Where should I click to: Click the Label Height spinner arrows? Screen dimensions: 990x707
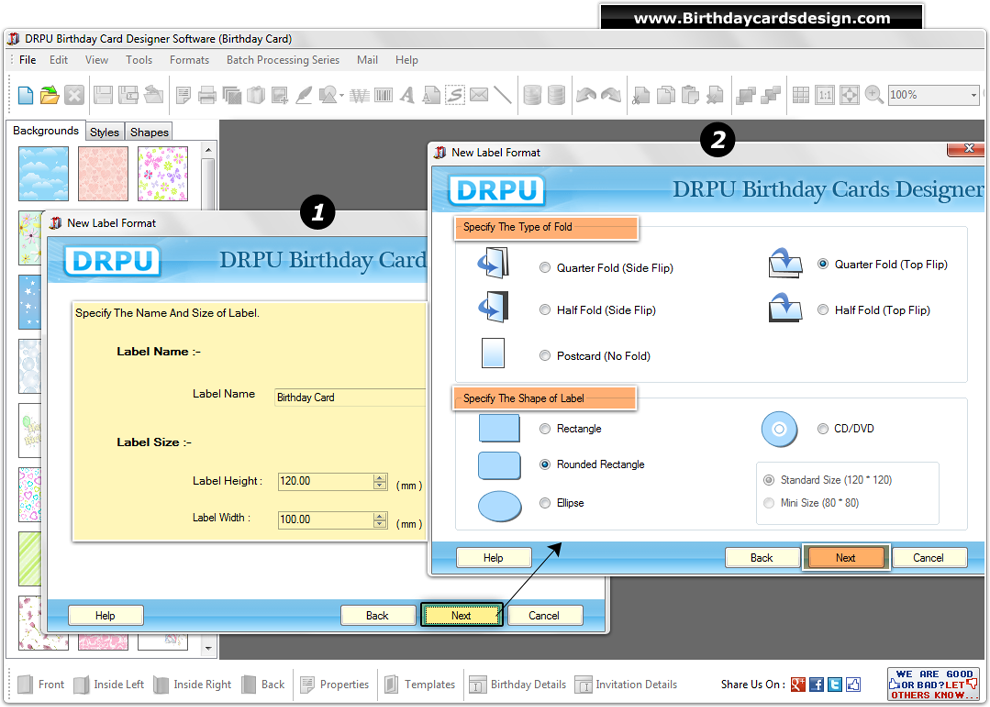tap(379, 481)
